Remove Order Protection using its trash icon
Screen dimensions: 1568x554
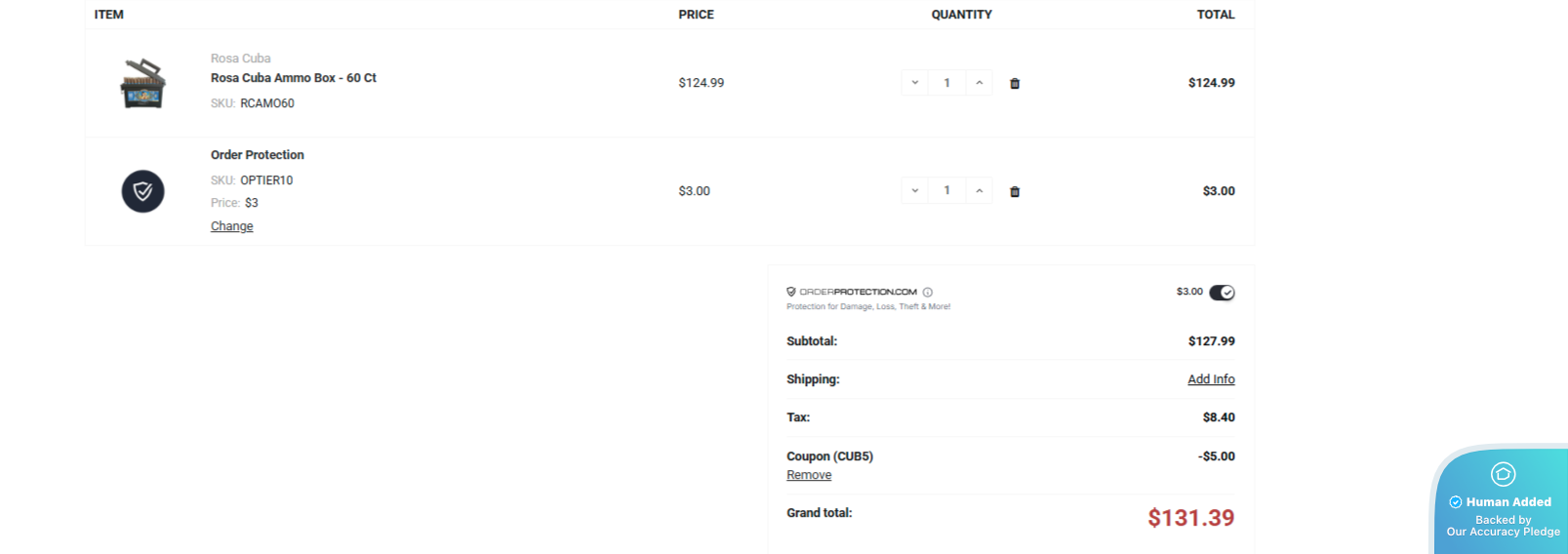[x=1015, y=192]
